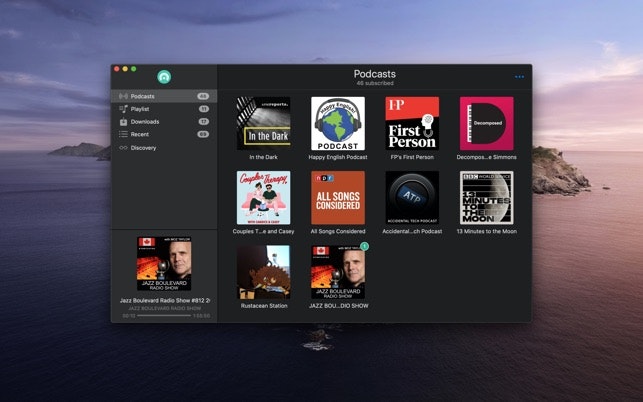Click the Downloads count badge

(204, 122)
